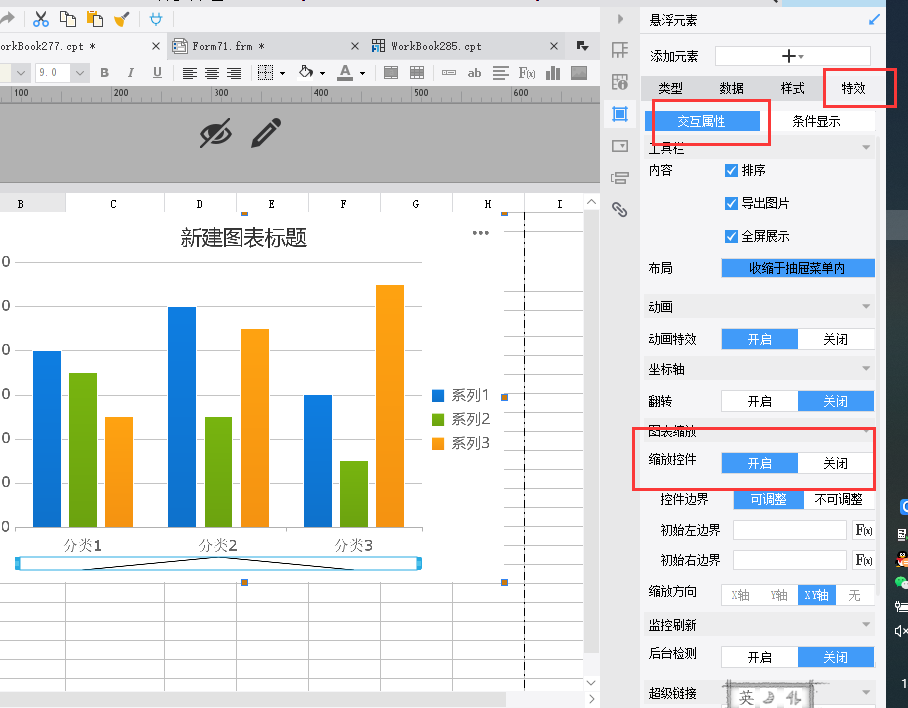This screenshot has height=708, width=908.
Task: Click the bar chart insert icon
Action: coord(553,72)
